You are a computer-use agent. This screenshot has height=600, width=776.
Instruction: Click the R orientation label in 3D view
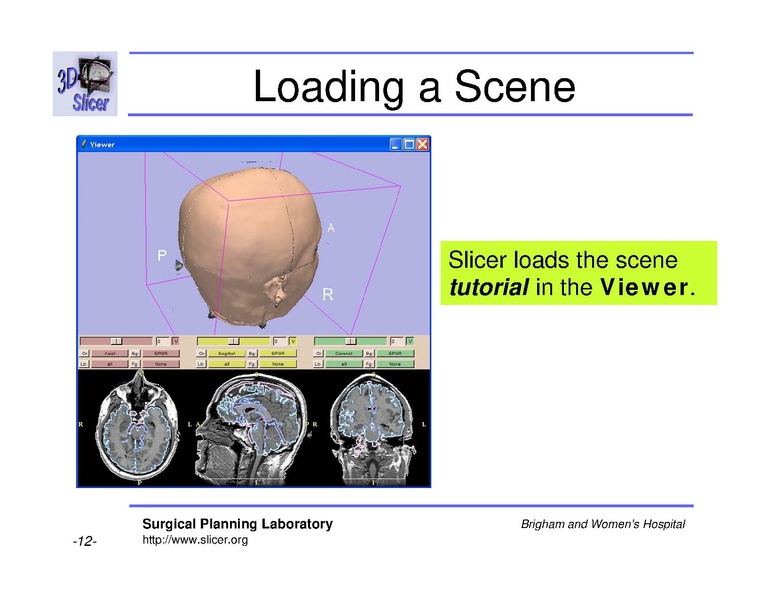[328, 294]
